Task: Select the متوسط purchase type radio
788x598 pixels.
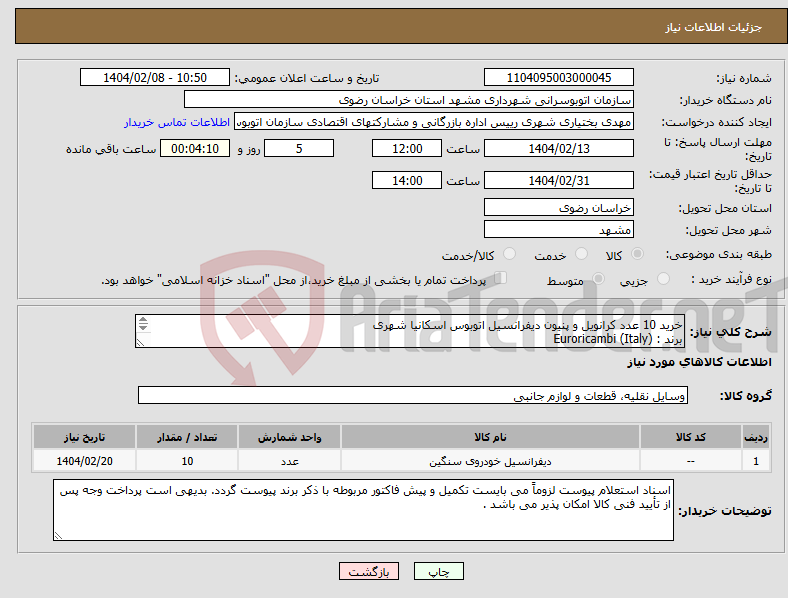Action: (598, 279)
